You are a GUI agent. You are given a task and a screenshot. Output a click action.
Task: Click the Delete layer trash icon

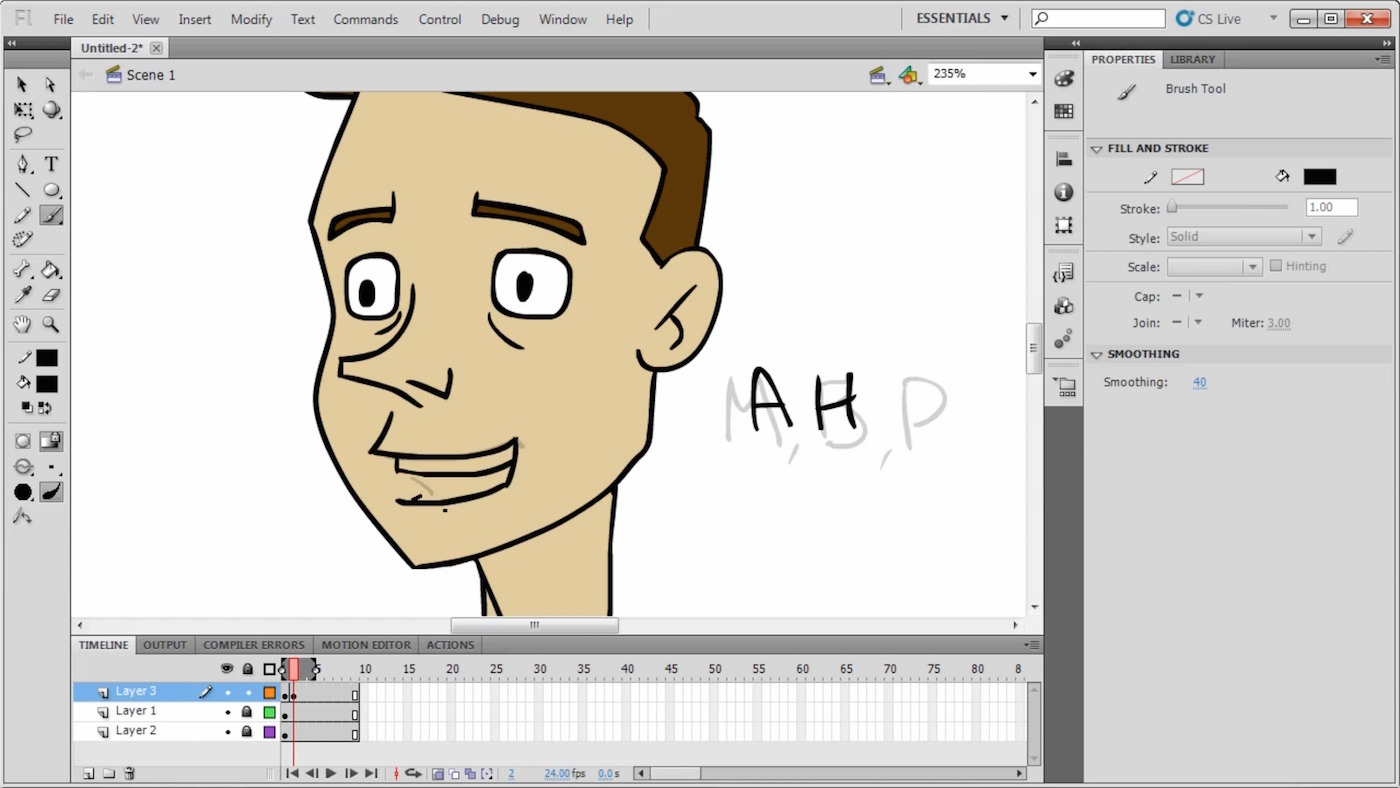click(x=129, y=773)
